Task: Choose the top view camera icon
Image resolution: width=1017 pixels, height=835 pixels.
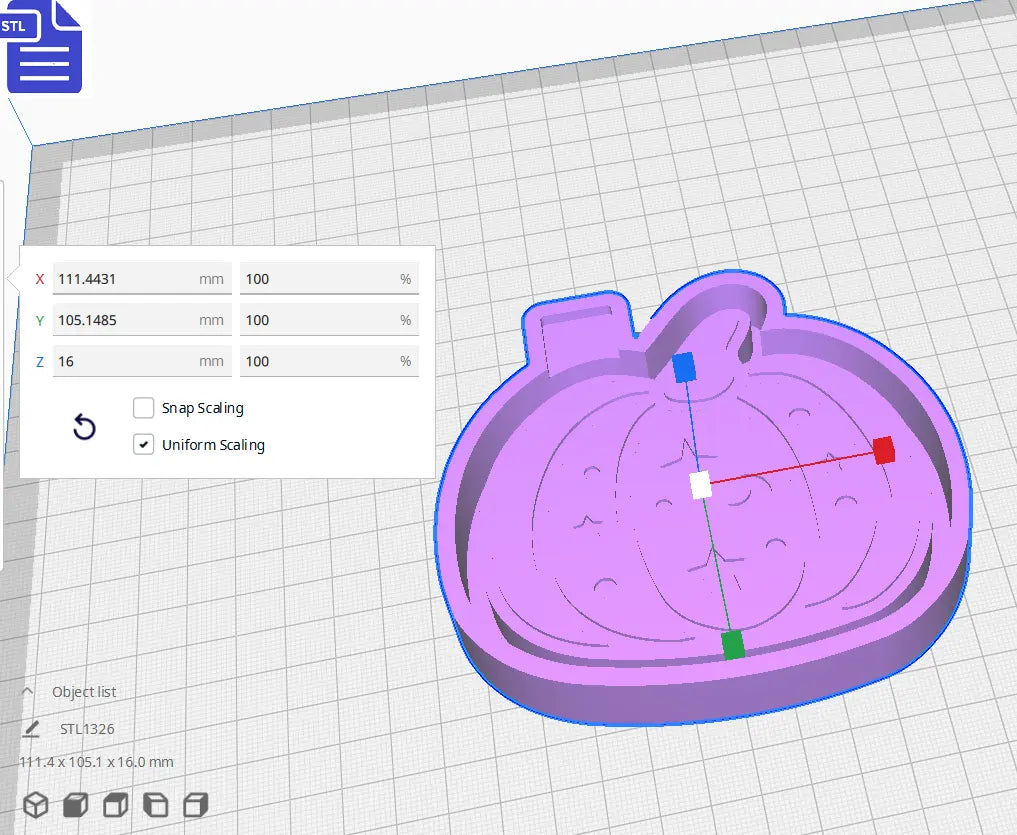Action: tap(115, 804)
